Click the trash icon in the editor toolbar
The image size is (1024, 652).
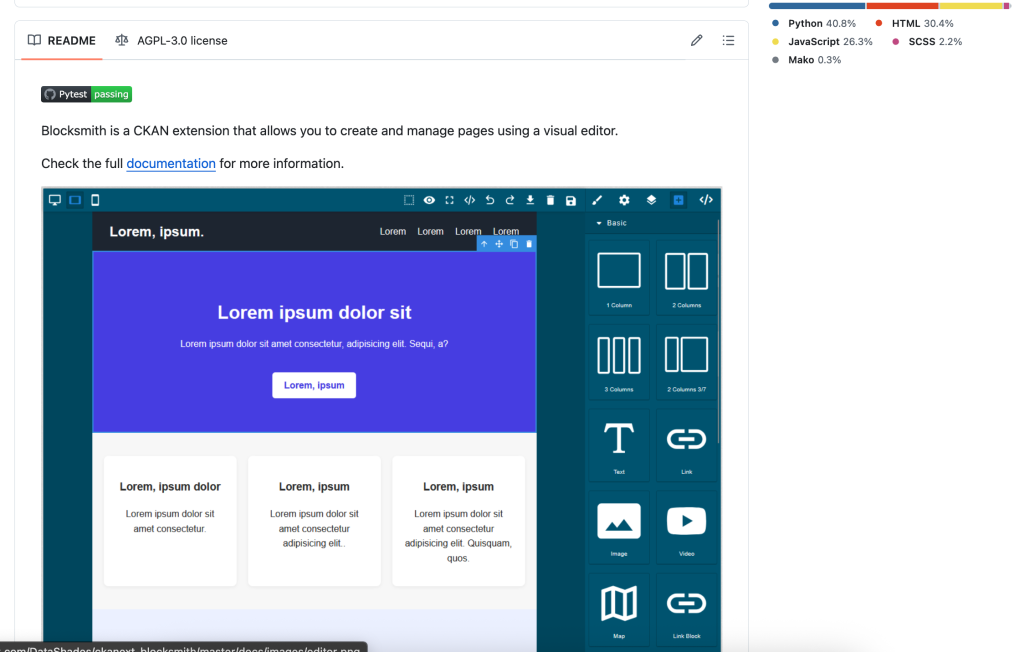(551, 200)
